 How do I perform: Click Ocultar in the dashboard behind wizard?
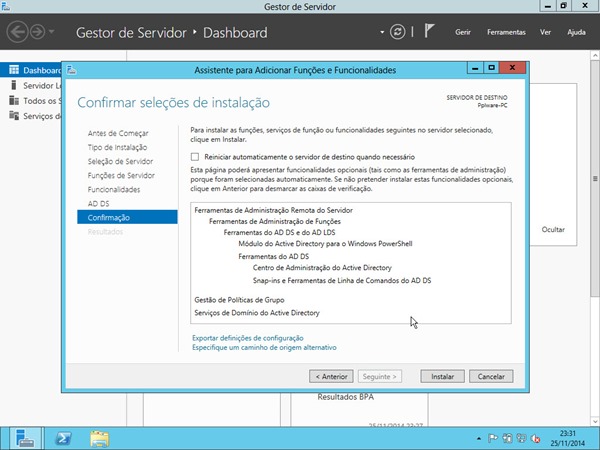[x=553, y=230]
